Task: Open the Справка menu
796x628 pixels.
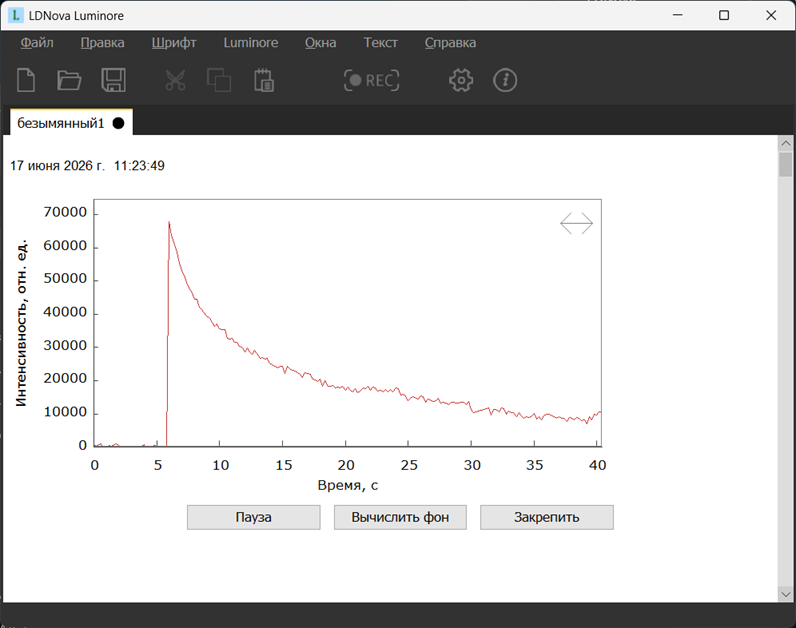Action: pyautogui.click(x=450, y=43)
